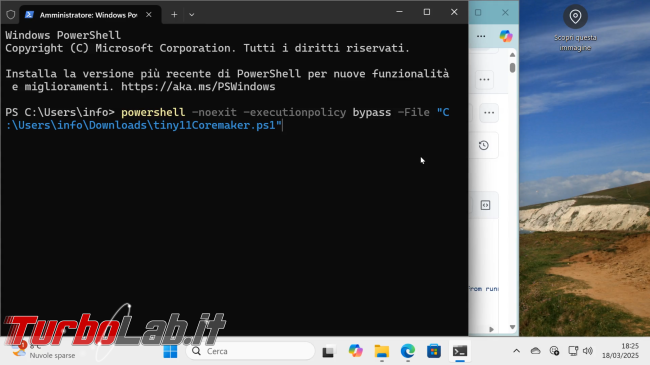Click the 'bypass' word in the command
650x365 pixels.
[372, 112]
